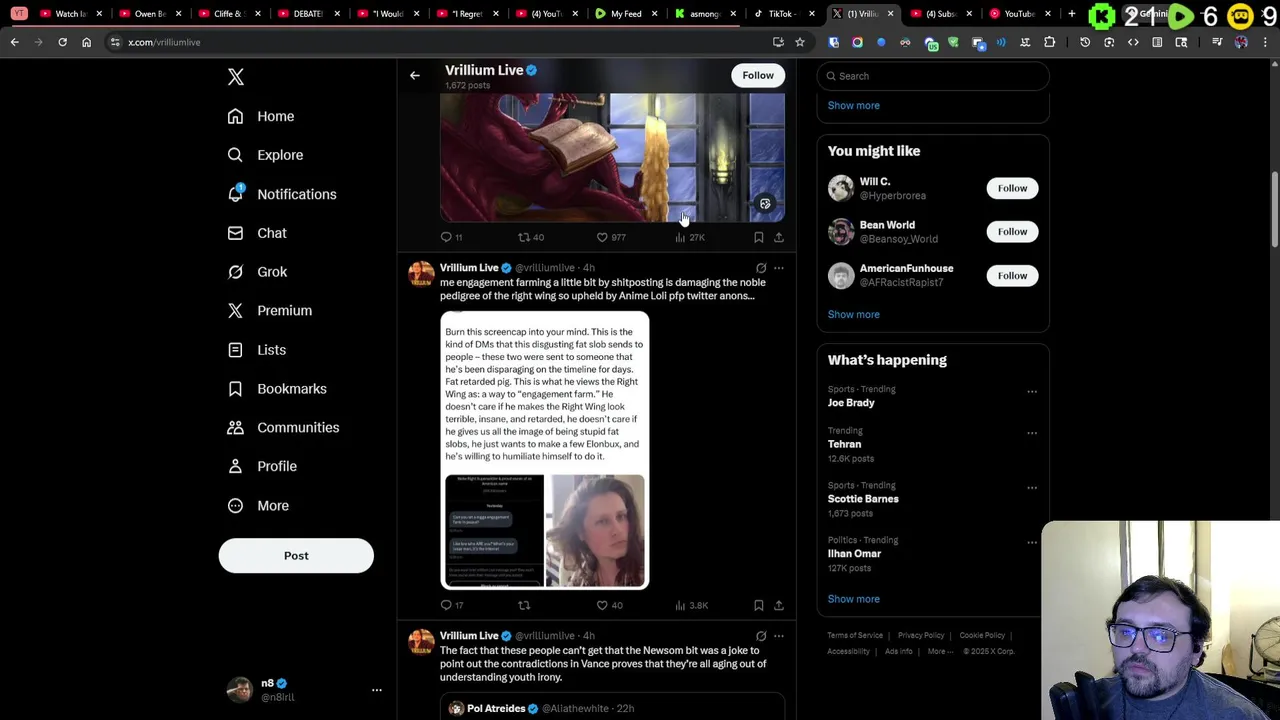Like the post with 977 likes

610,238
